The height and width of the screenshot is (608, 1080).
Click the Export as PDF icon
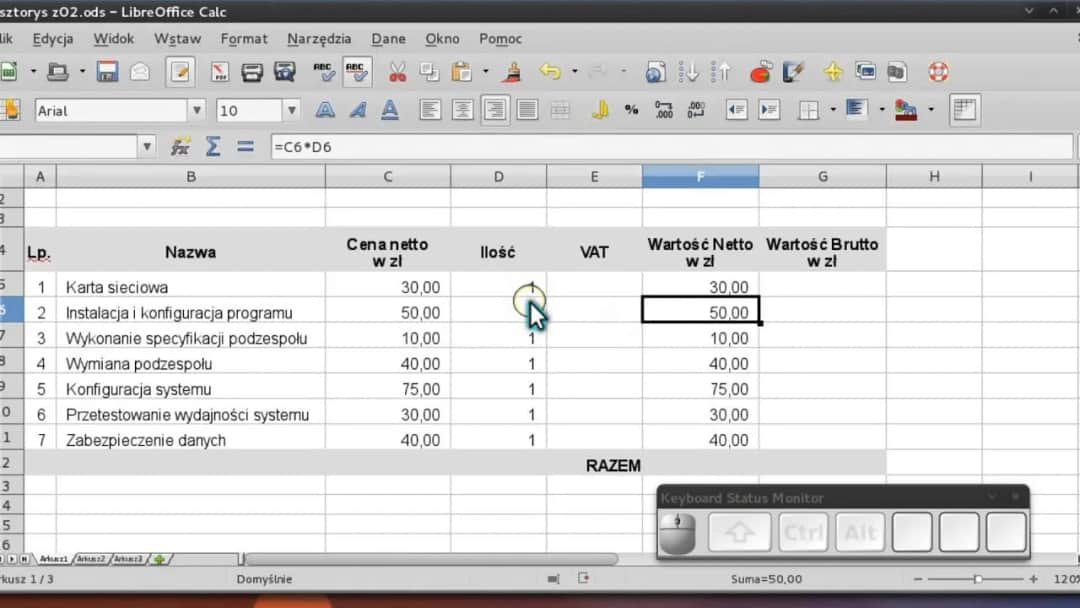pyautogui.click(x=220, y=72)
